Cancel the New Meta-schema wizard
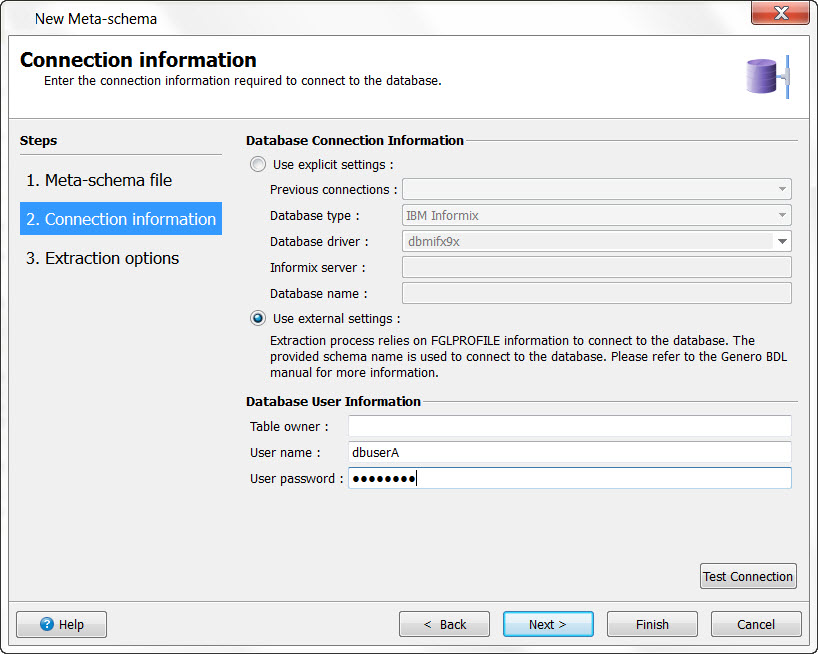This screenshot has width=818, height=654. [x=756, y=624]
